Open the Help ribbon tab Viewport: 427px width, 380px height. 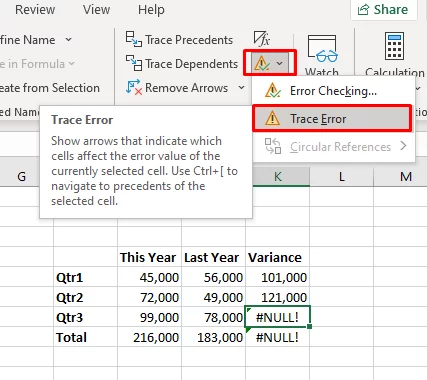point(151,9)
